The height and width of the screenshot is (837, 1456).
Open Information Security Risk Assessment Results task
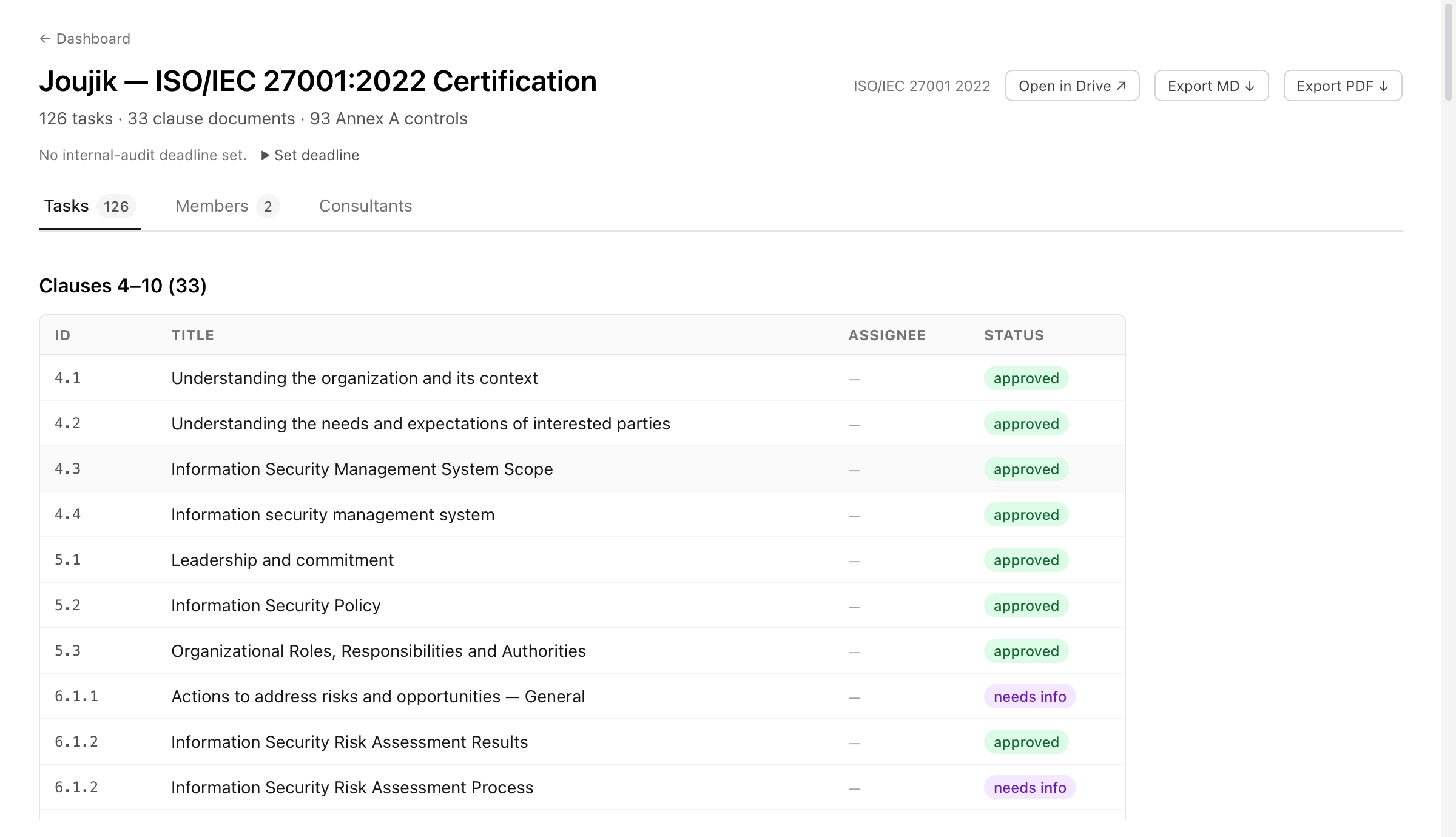[349, 742]
